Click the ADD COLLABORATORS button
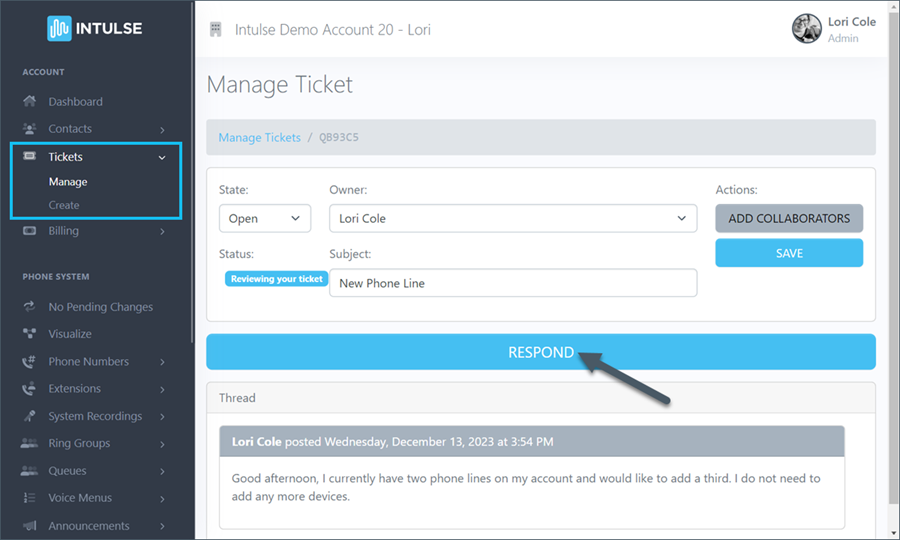This screenshot has height=540, width=900. pos(789,218)
